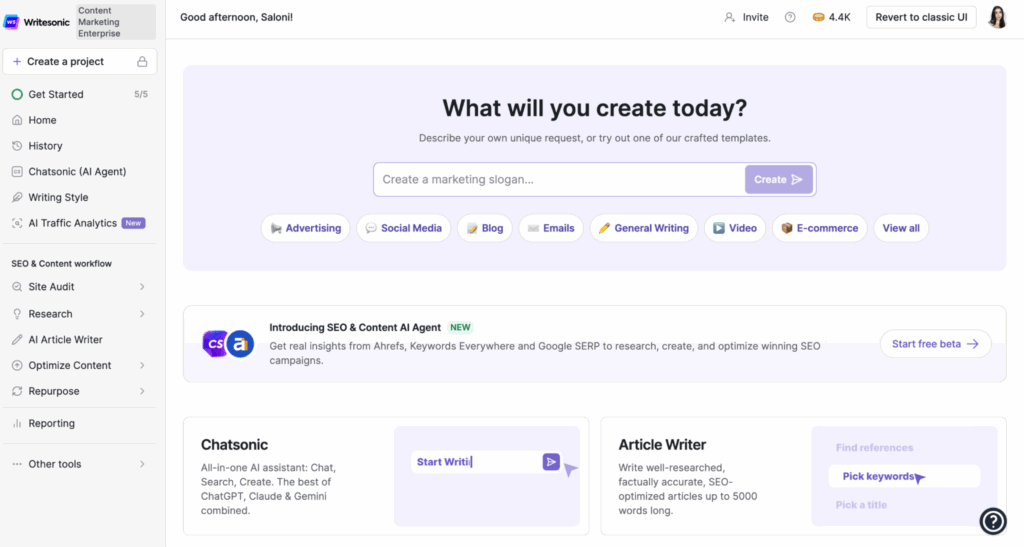Click the Chatsonic and Ahrefs logos in banner
The image size is (1024, 547).
click(228, 344)
